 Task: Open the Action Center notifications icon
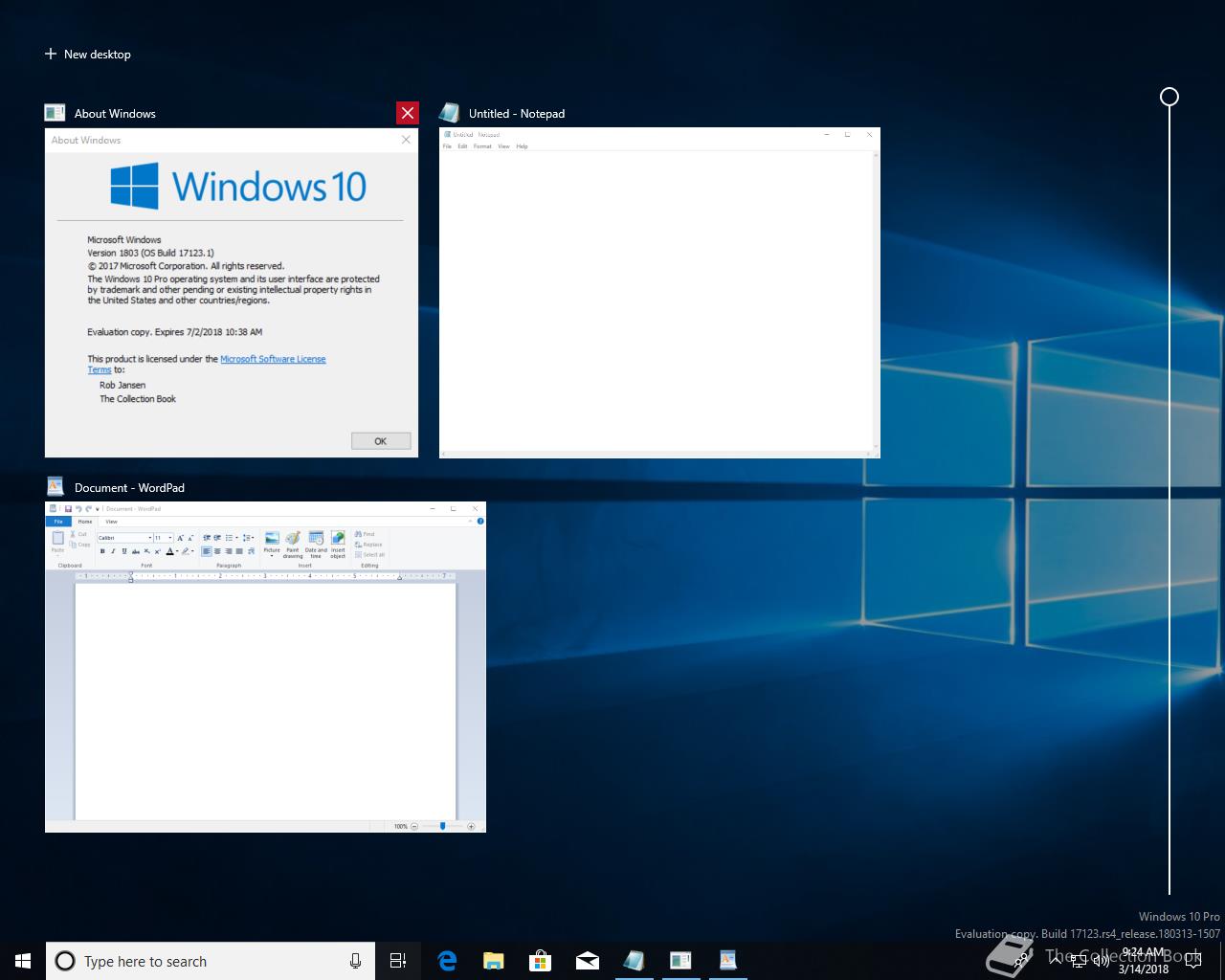tap(1193, 961)
